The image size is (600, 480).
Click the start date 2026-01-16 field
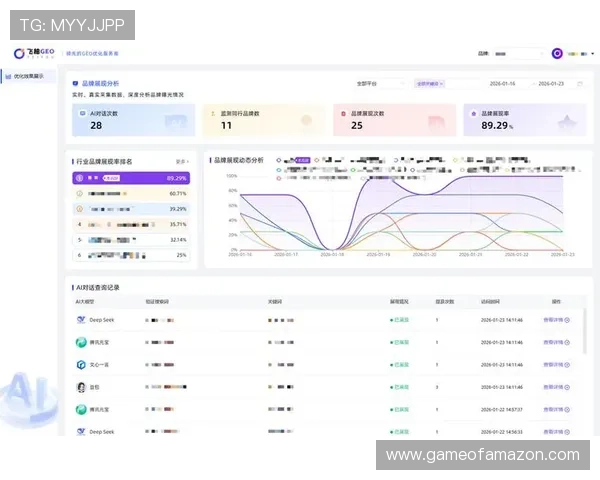(502, 84)
